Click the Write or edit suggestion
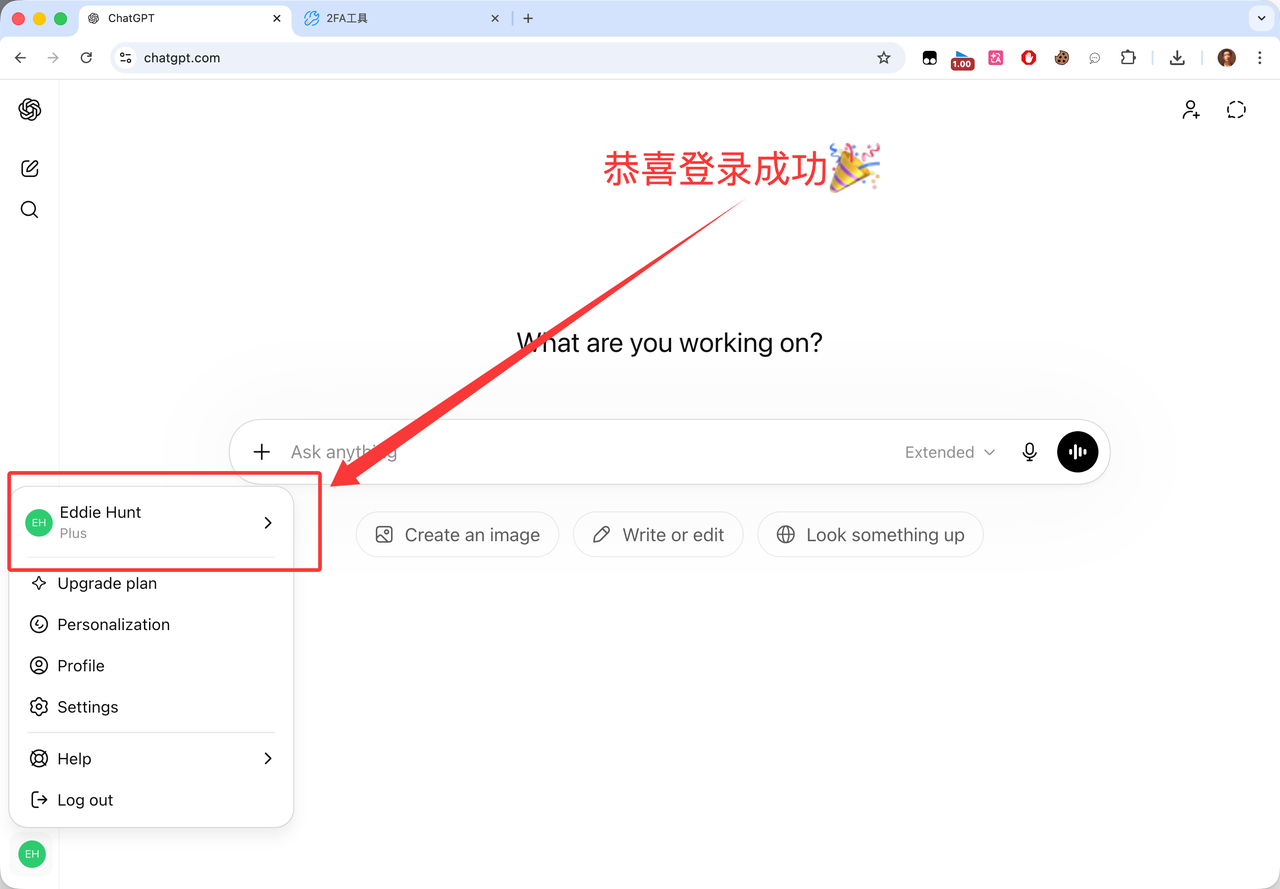This screenshot has width=1280, height=889. 658,535
